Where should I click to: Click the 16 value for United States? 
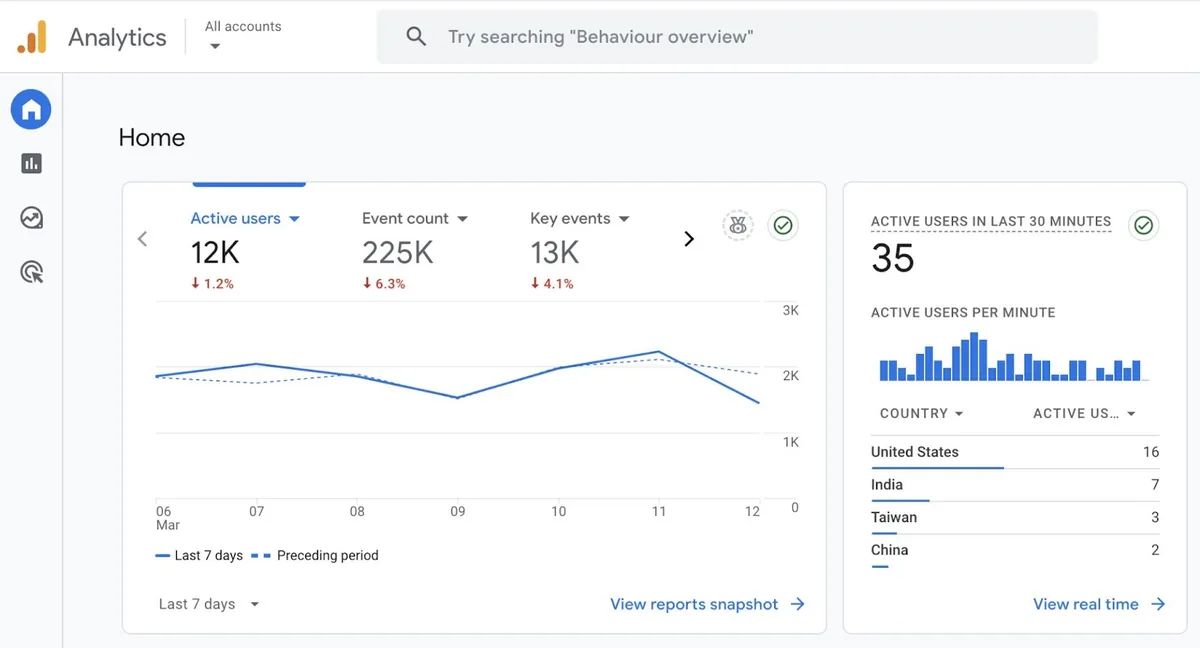(x=1151, y=452)
